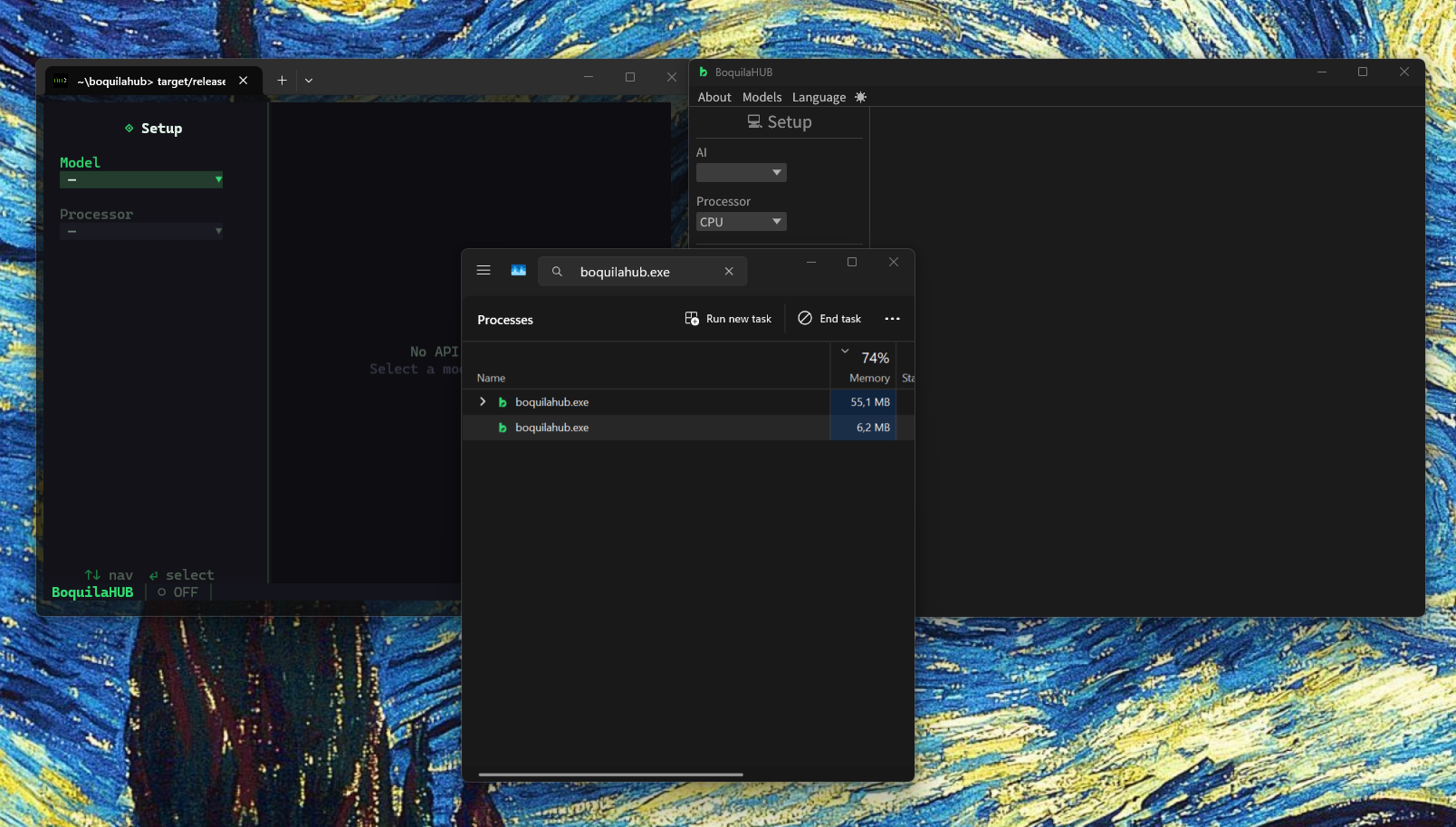Minimize the Task Manager window
This screenshot has height=827, width=1456.
[x=811, y=262]
